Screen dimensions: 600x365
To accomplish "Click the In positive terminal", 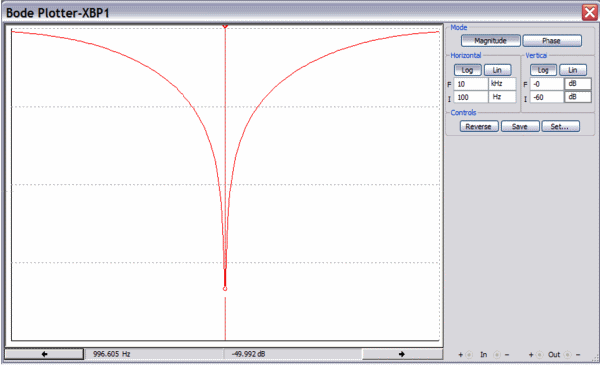I will coord(470,355).
